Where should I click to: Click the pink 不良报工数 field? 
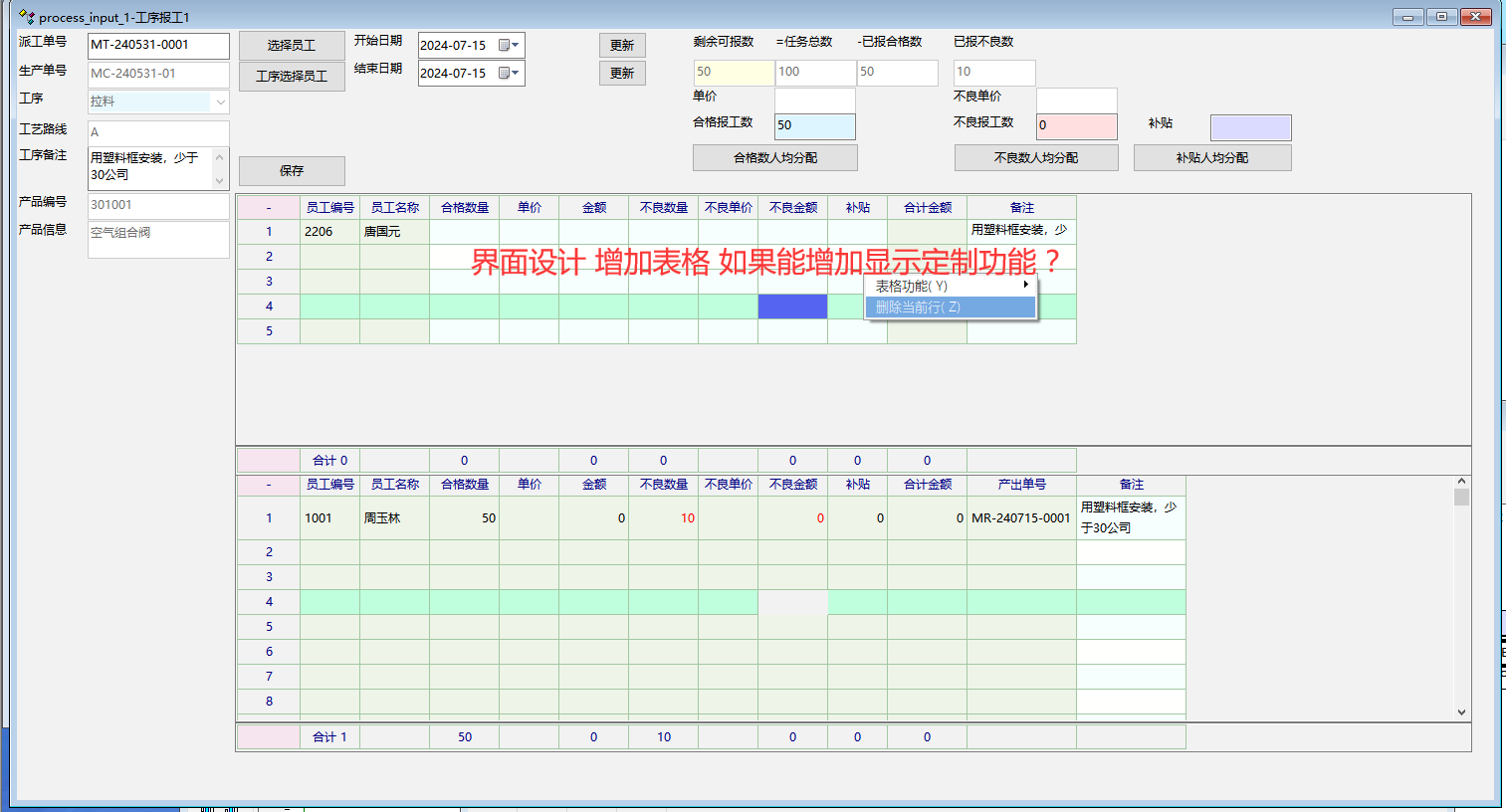(1076, 125)
